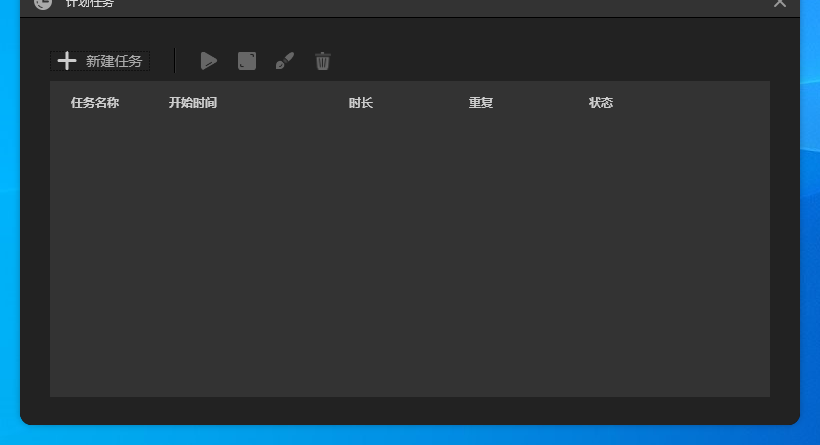
Task: Edit the task using the brush icon
Action: (285, 61)
